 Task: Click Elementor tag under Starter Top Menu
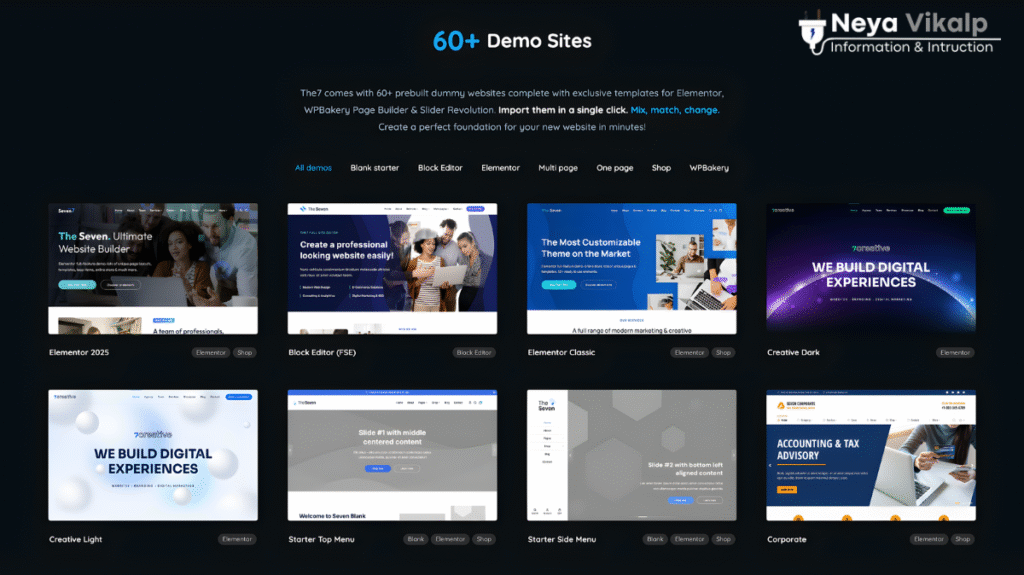coord(450,539)
